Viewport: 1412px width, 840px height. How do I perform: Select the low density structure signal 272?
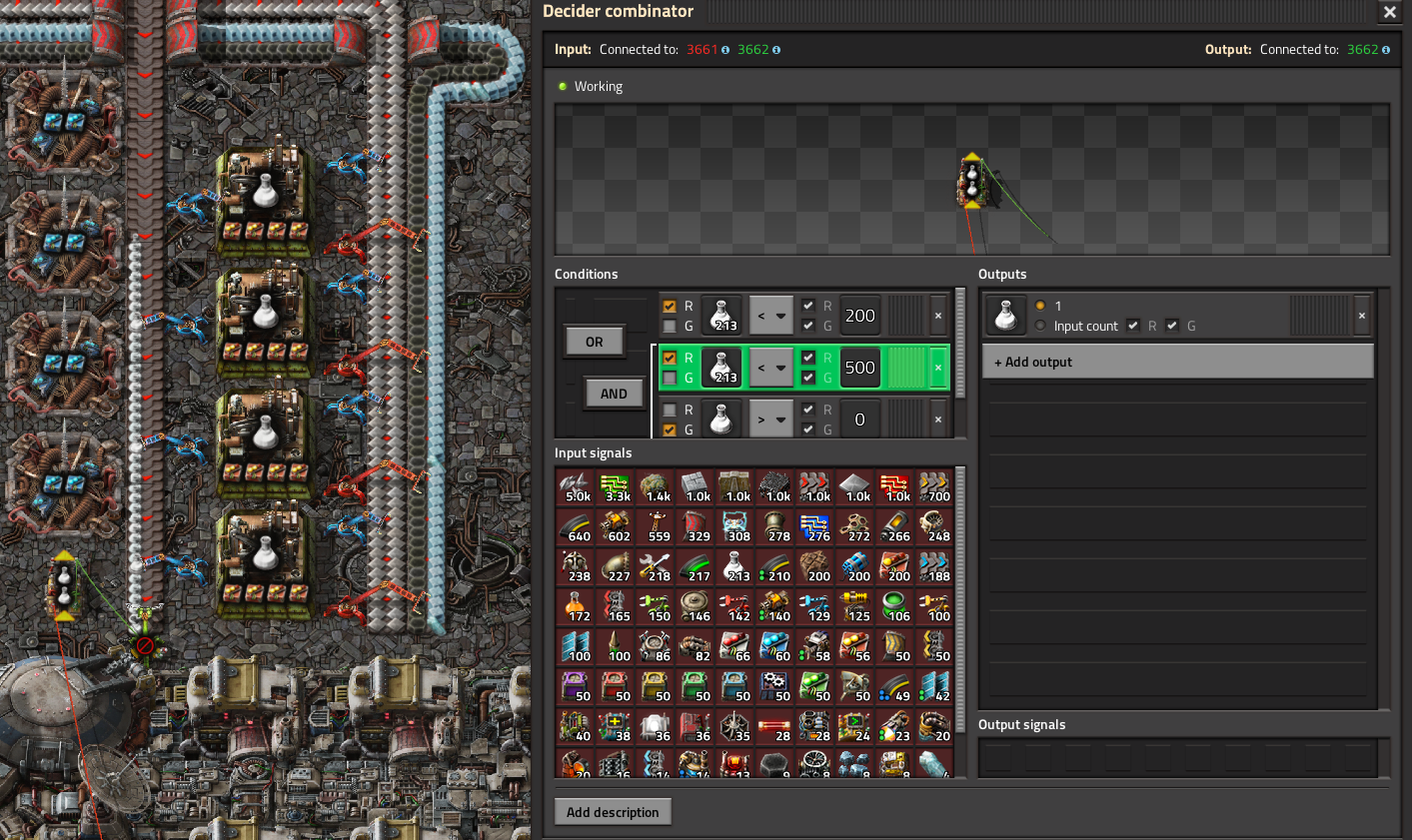click(x=855, y=527)
